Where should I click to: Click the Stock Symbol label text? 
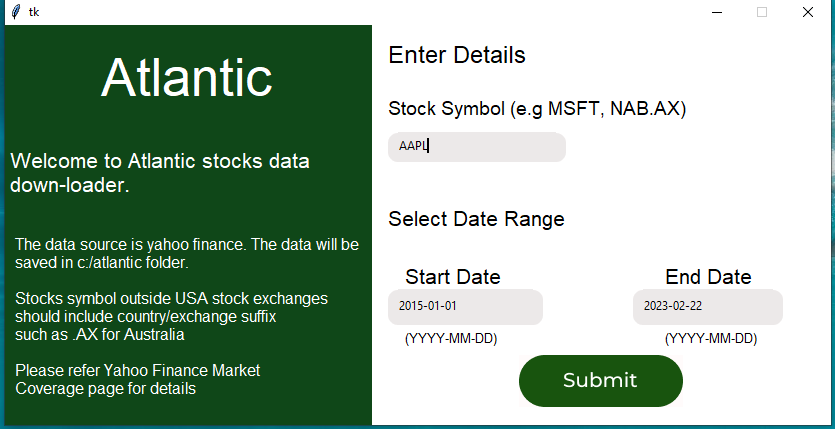537,108
